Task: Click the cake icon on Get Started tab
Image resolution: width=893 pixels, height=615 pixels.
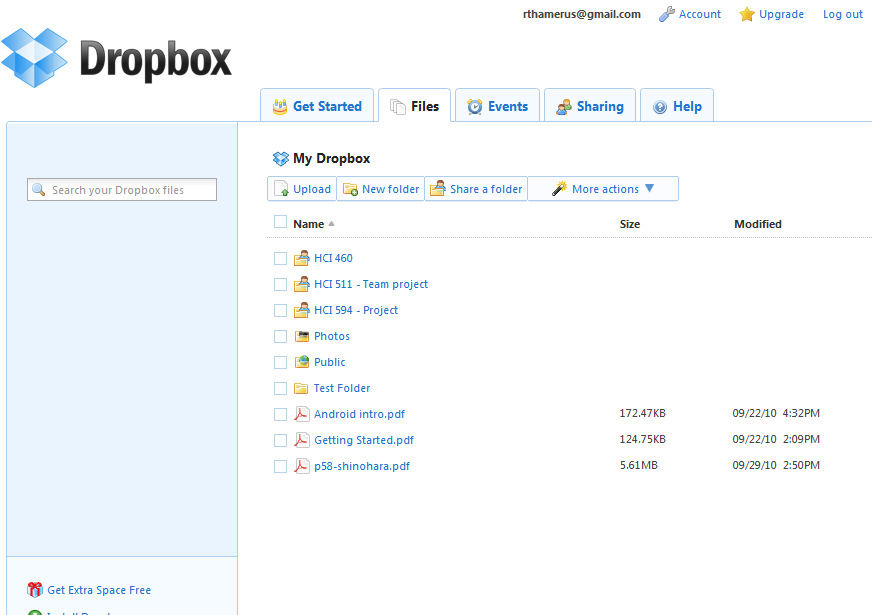Action: (x=280, y=106)
